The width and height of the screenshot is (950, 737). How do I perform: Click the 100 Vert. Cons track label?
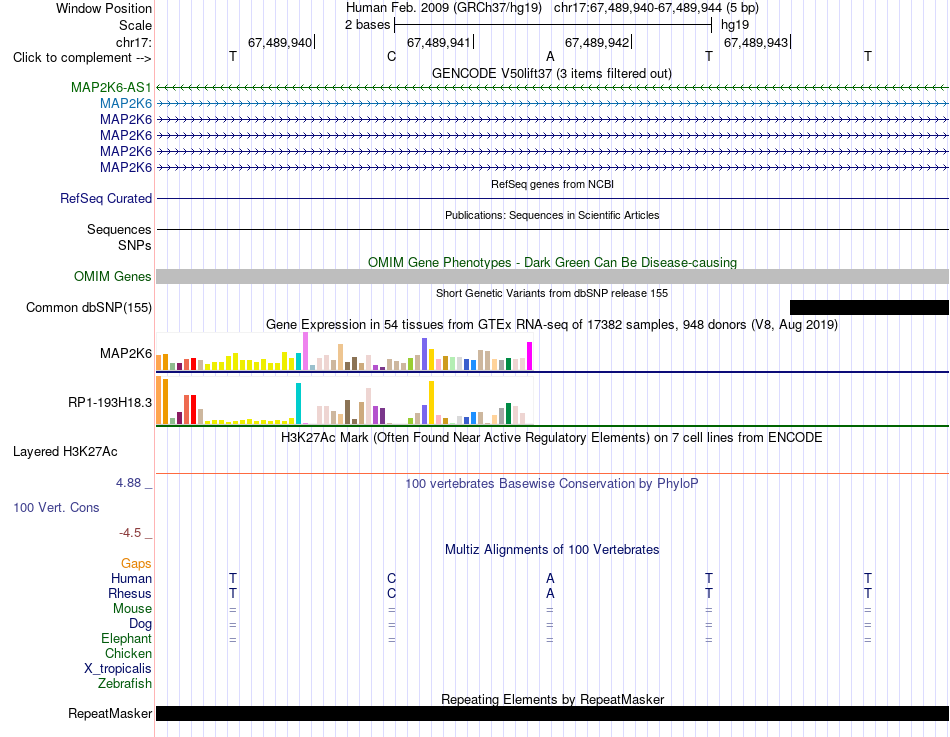click(x=56, y=508)
